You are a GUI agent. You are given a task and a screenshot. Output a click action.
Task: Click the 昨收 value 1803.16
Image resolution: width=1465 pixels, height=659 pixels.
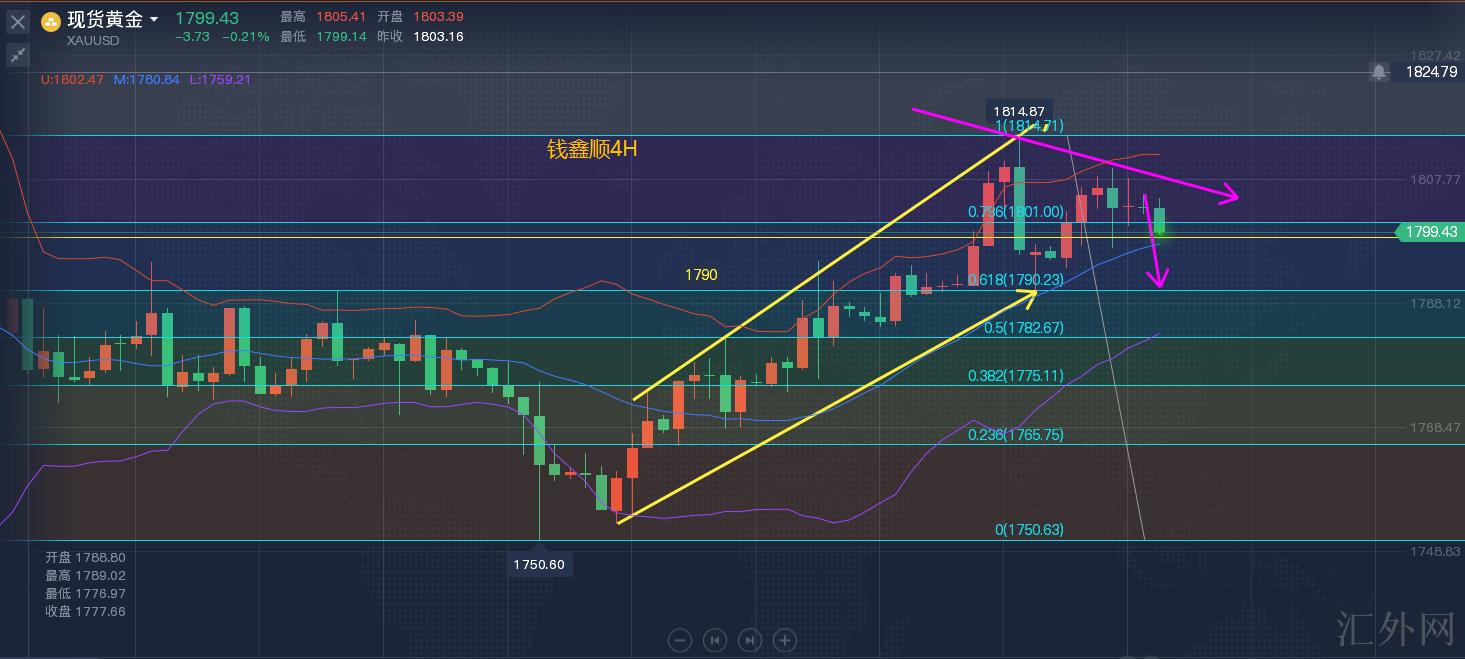436,37
